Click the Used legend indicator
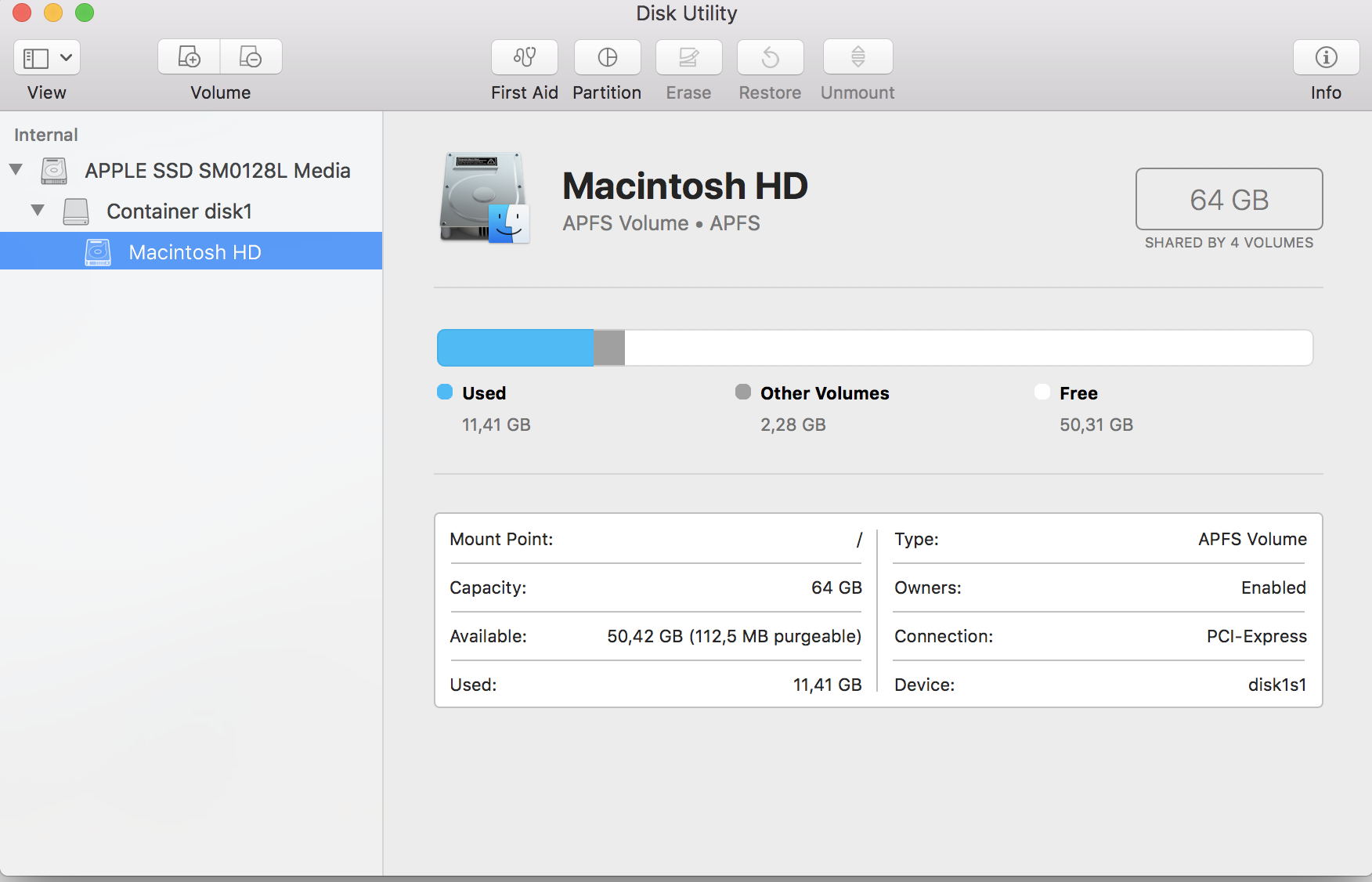Image resolution: width=1372 pixels, height=882 pixels. pyautogui.click(x=445, y=392)
